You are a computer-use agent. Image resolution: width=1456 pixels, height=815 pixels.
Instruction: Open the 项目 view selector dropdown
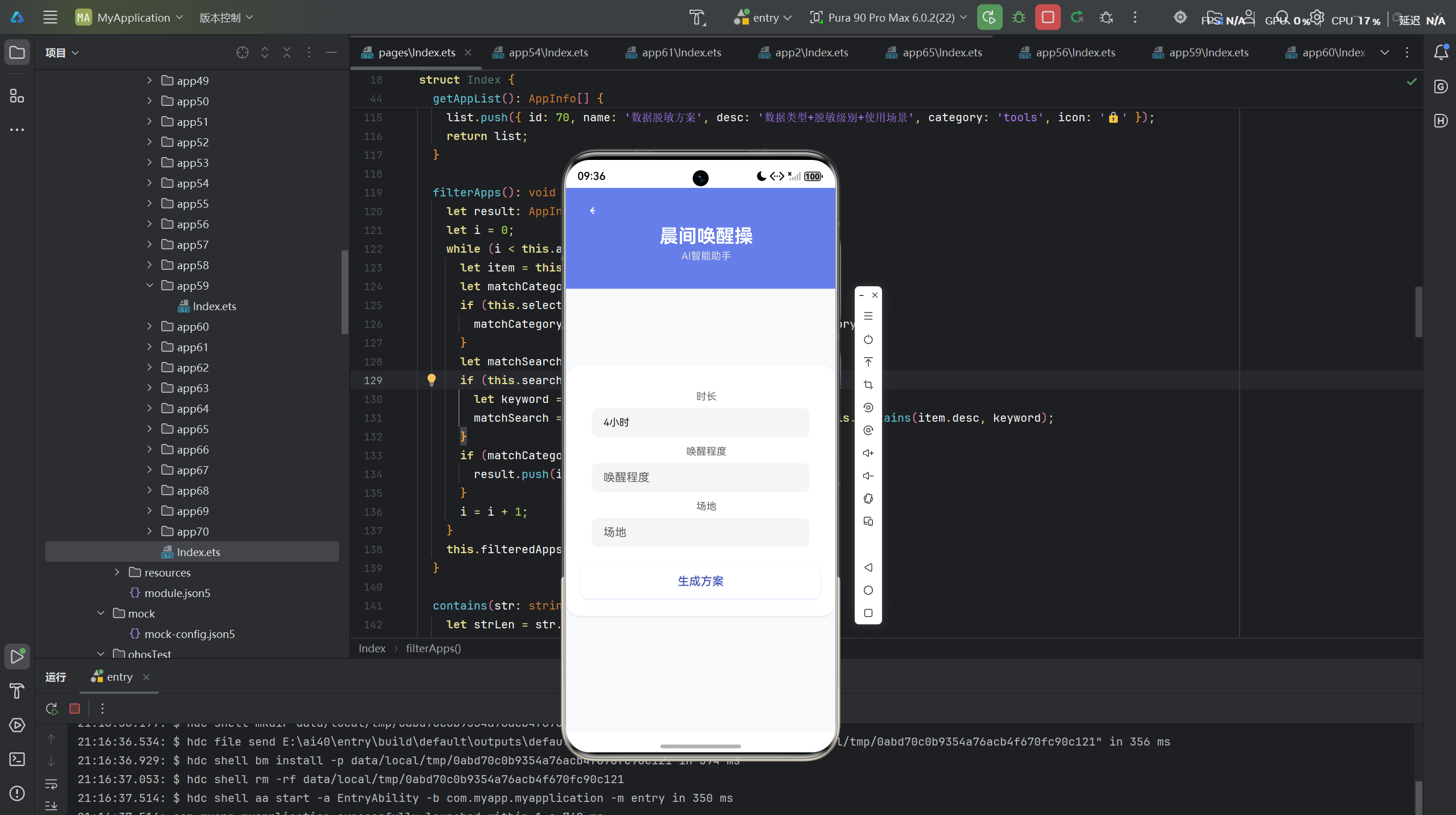[62, 53]
